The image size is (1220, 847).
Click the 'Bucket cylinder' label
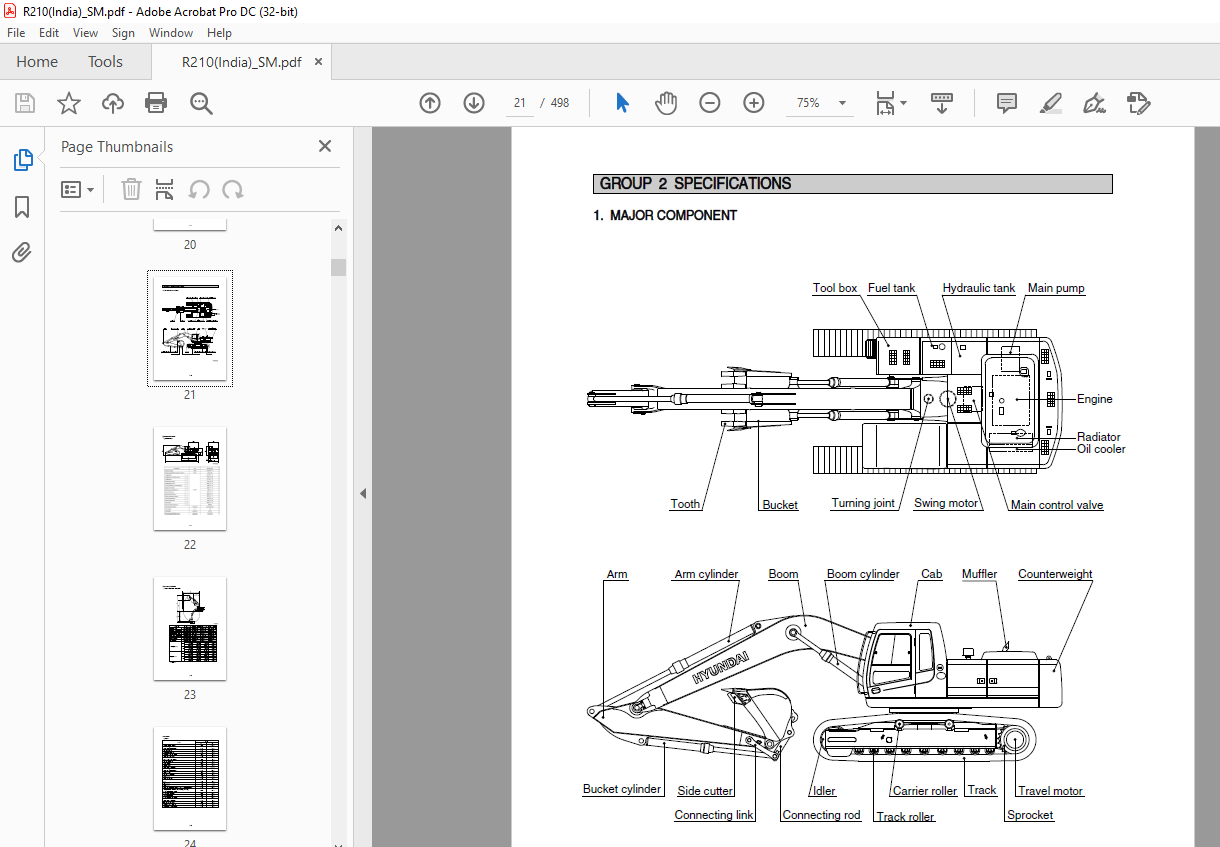[622, 789]
